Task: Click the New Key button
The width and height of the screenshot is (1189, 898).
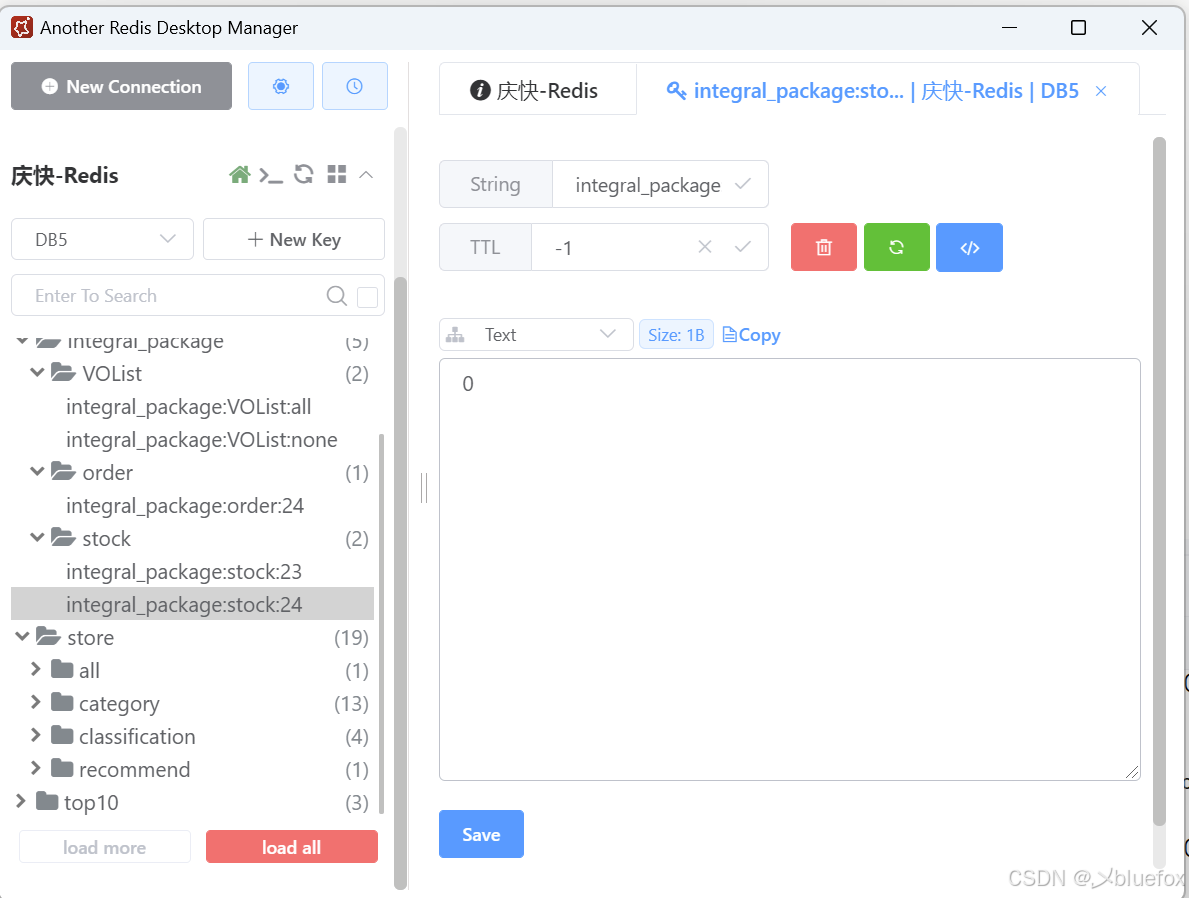Action: point(294,240)
